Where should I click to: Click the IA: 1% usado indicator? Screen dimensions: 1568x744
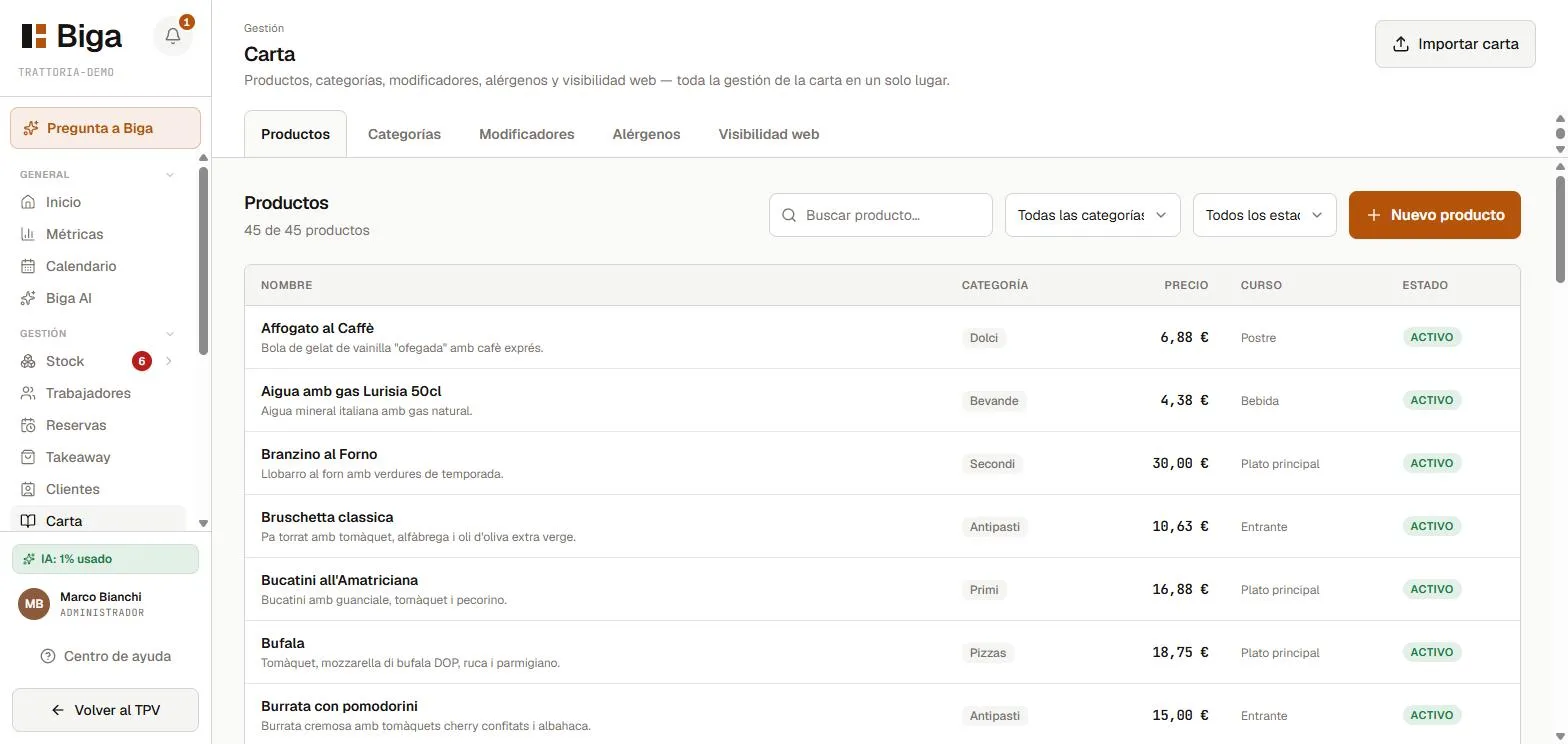(105, 559)
